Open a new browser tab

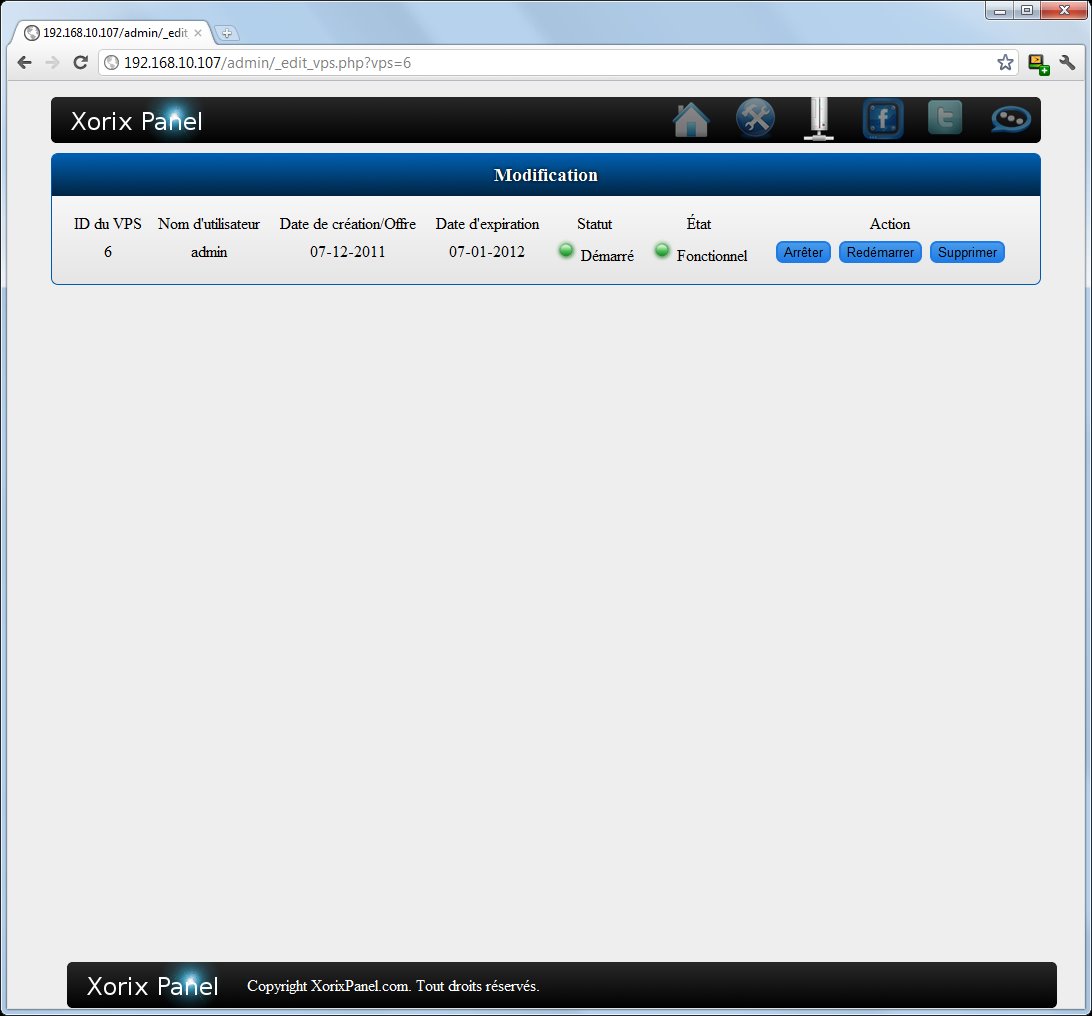coord(227,33)
